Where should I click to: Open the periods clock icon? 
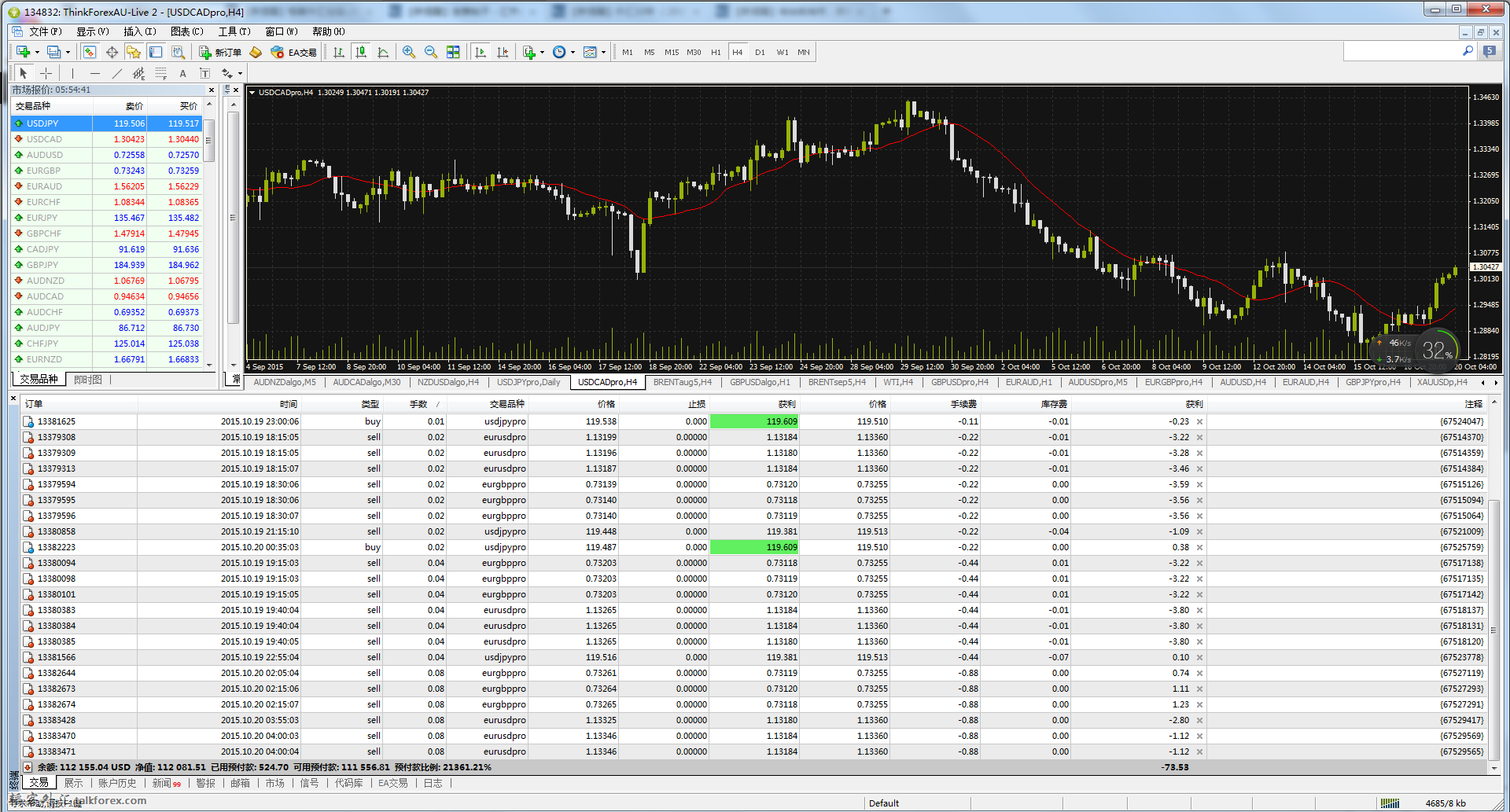coord(559,52)
